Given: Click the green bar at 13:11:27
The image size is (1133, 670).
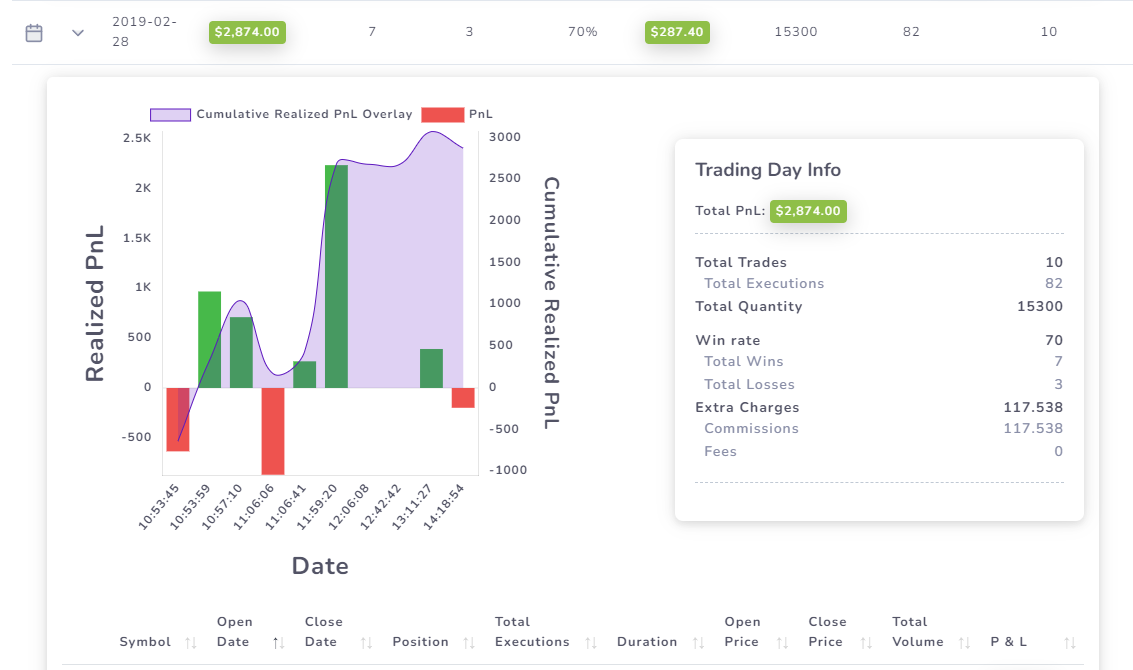Looking at the screenshot, I should pyautogui.click(x=431, y=369).
